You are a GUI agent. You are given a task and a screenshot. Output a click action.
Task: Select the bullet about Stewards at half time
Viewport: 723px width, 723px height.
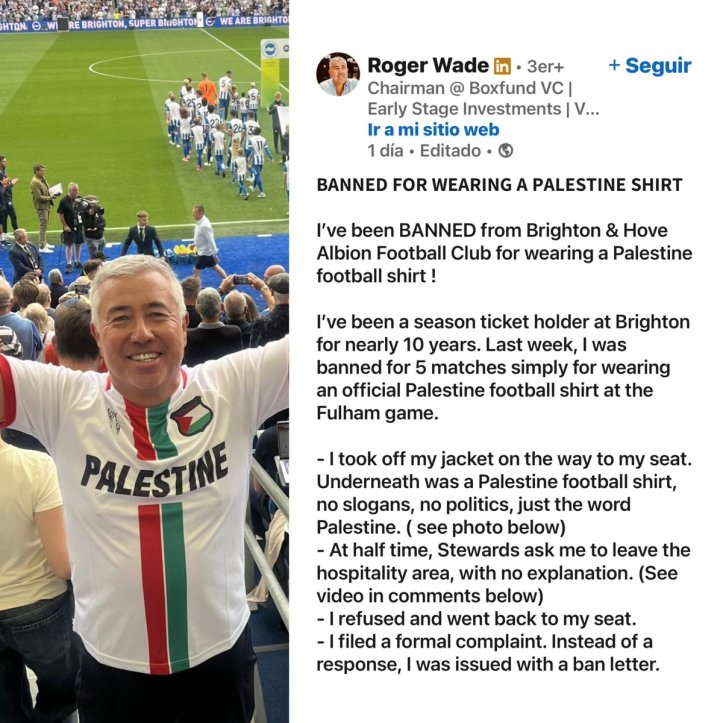pyautogui.click(x=504, y=573)
